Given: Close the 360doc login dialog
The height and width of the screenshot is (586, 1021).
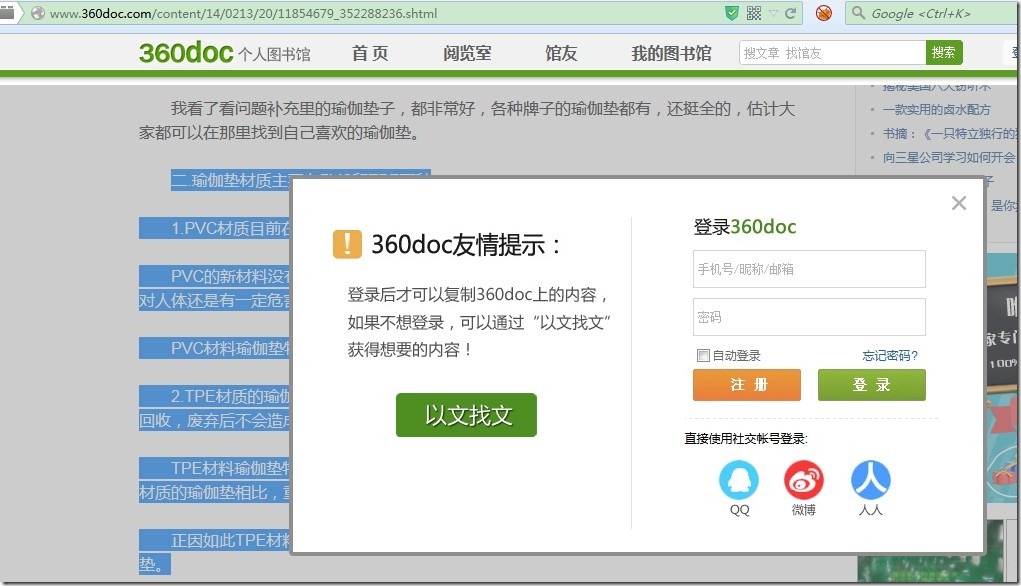Looking at the screenshot, I should [958, 203].
